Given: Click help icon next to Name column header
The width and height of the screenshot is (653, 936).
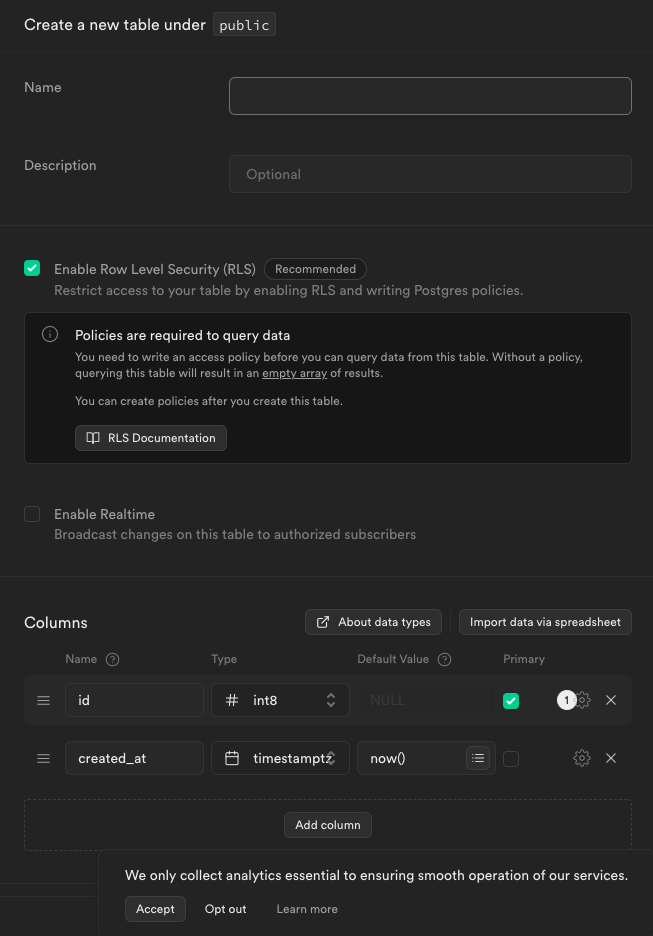Looking at the screenshot, I should [x=112, y=659].
